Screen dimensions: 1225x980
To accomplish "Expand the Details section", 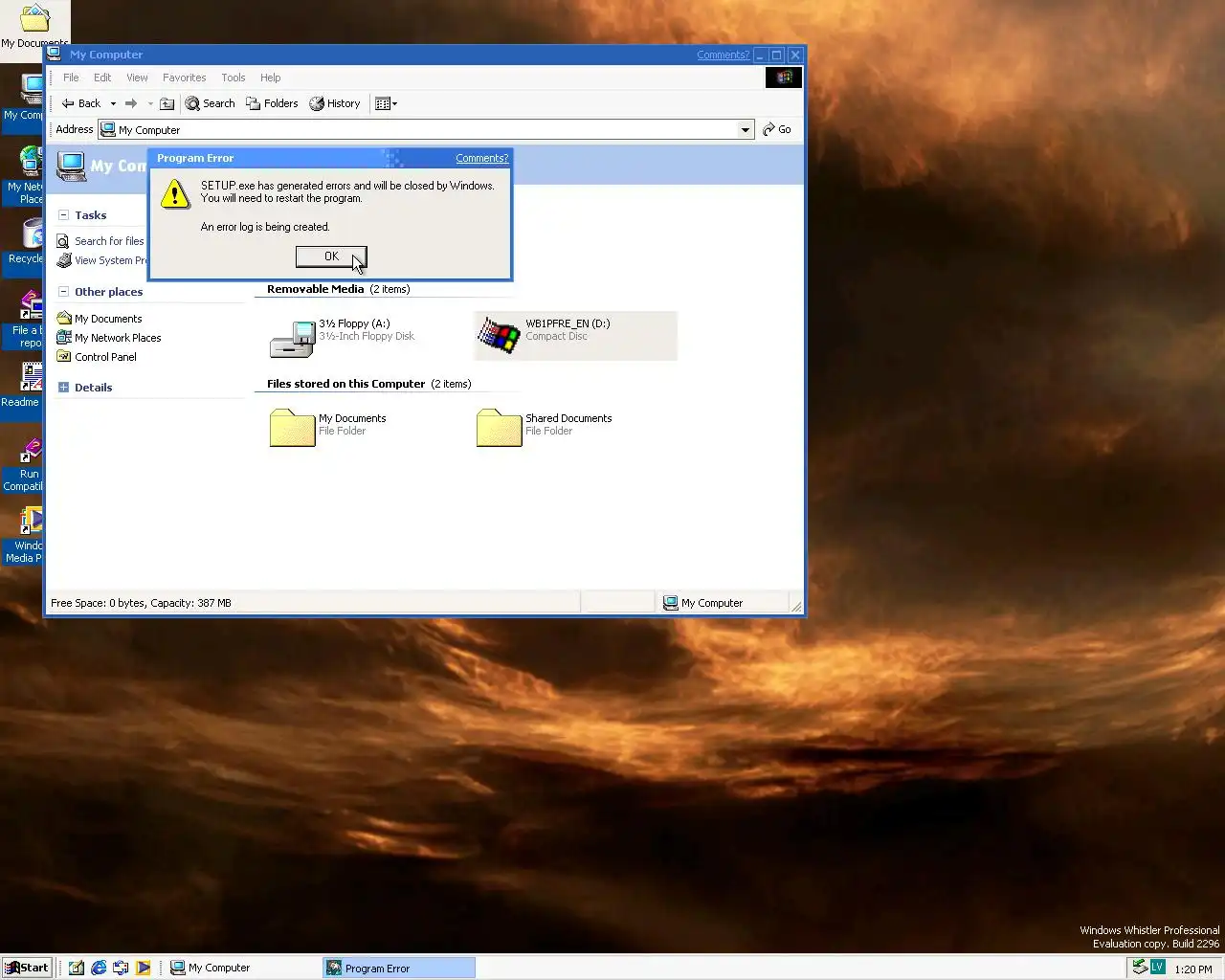I will (64, 388).
